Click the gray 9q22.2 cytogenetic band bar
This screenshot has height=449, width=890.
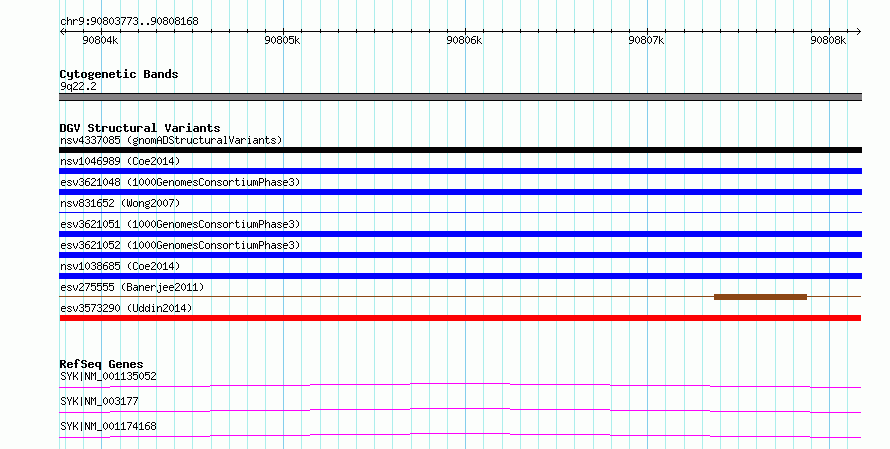pos(460,97)
